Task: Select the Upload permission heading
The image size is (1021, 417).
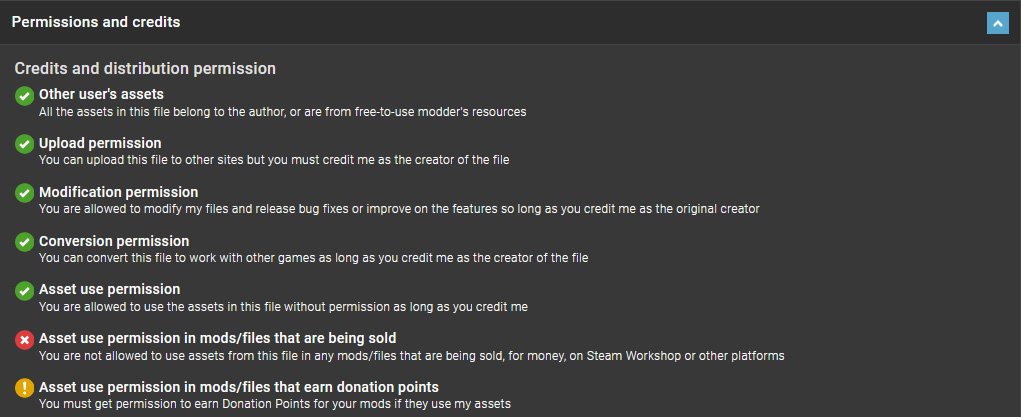Action: [x=100, y=143]
